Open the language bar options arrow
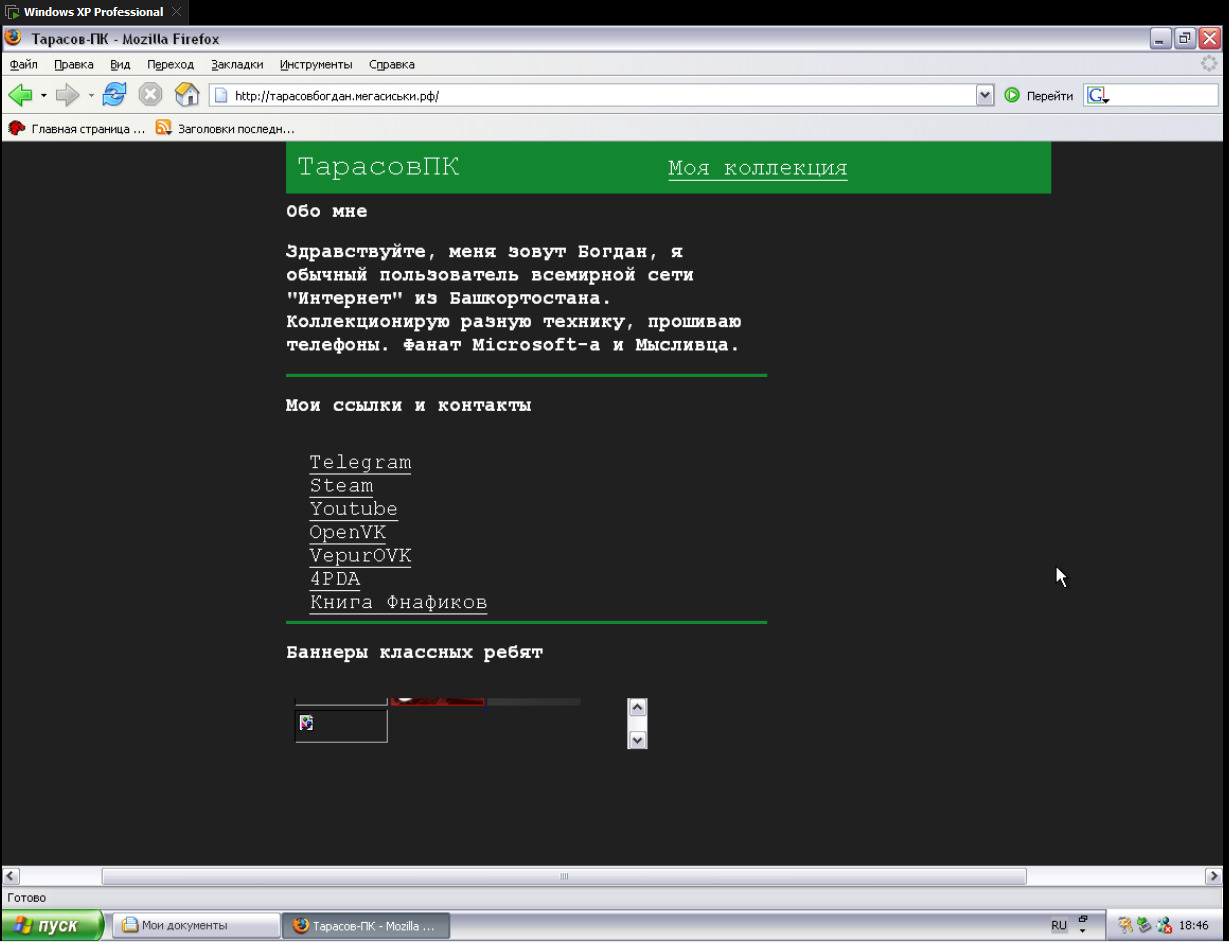 pyautogui.click(x=1082, y=932)
